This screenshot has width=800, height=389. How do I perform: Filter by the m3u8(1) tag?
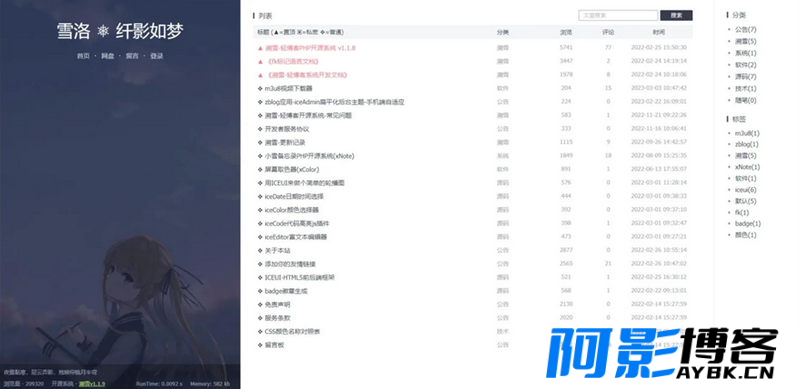point(747,133)
